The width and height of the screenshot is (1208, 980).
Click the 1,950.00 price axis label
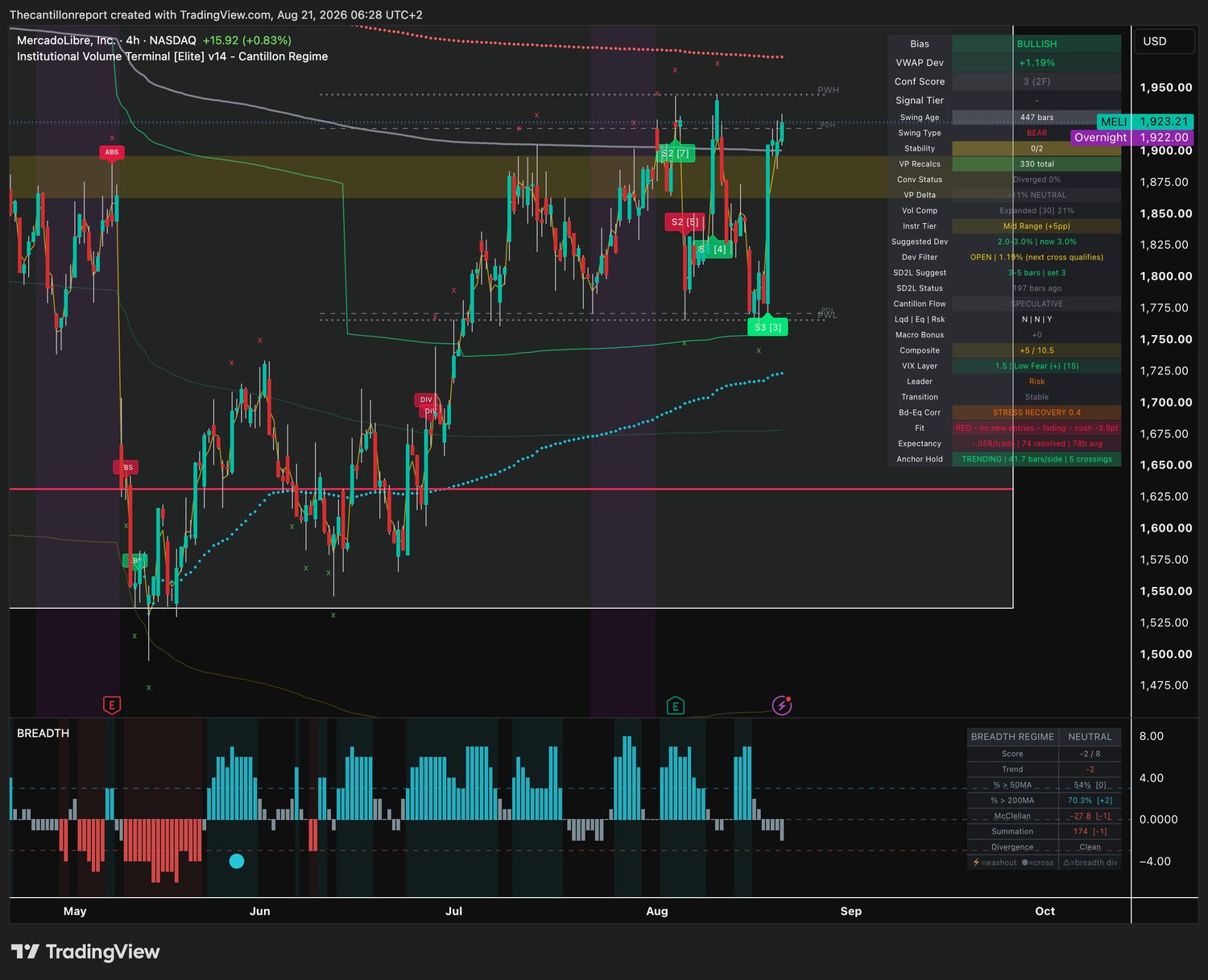click(1166, 87)
